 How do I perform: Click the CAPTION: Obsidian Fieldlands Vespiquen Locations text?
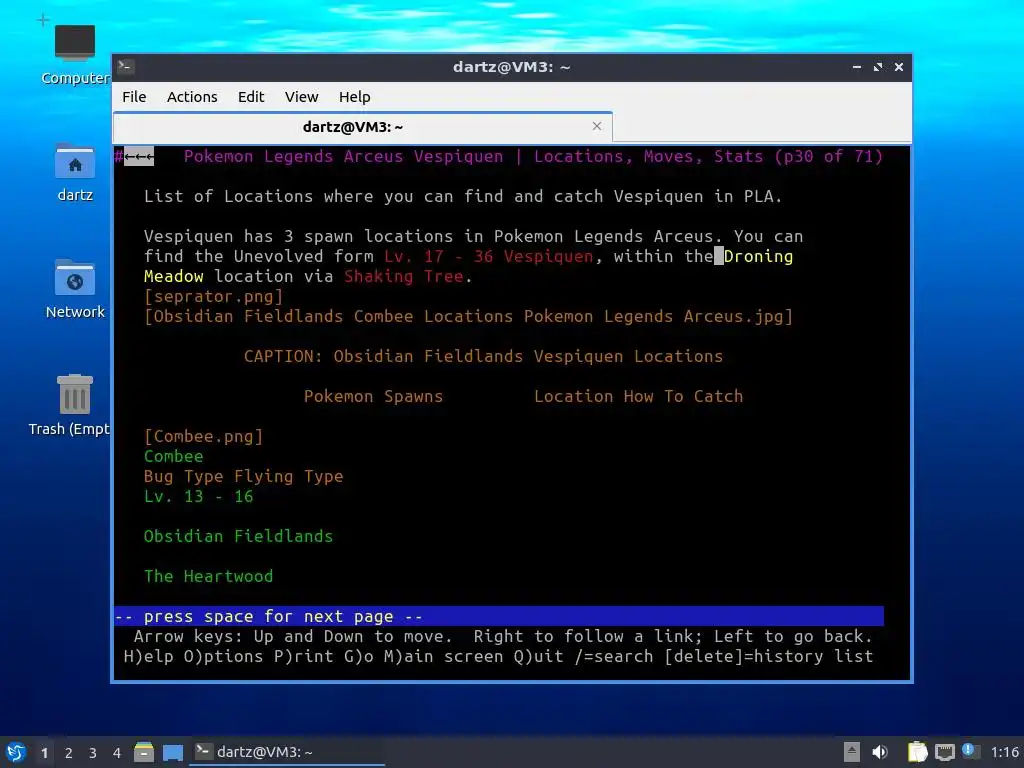click(483, 356)
